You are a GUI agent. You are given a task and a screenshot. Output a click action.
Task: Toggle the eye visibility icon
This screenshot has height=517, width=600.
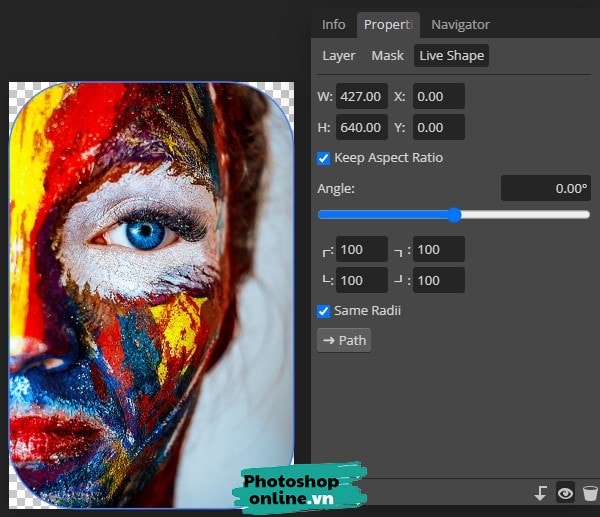point(565,493)
